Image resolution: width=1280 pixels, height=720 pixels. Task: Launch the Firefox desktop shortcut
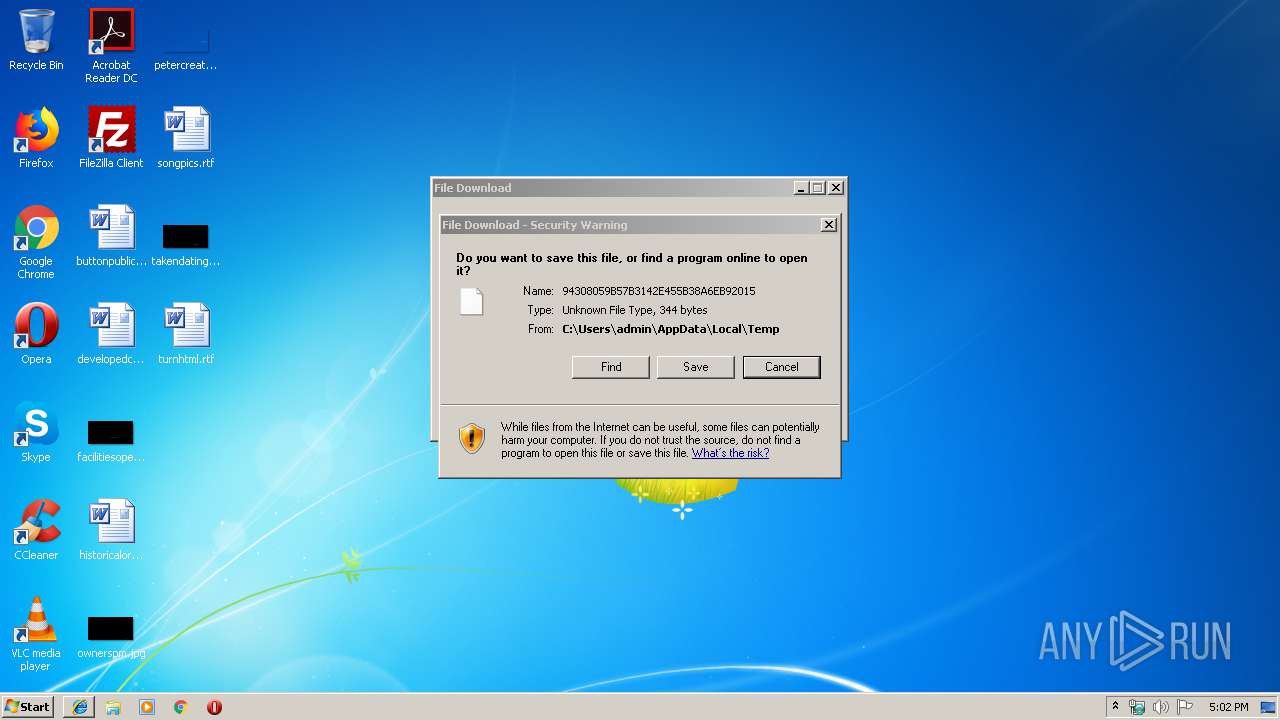(x=36, y=138)
